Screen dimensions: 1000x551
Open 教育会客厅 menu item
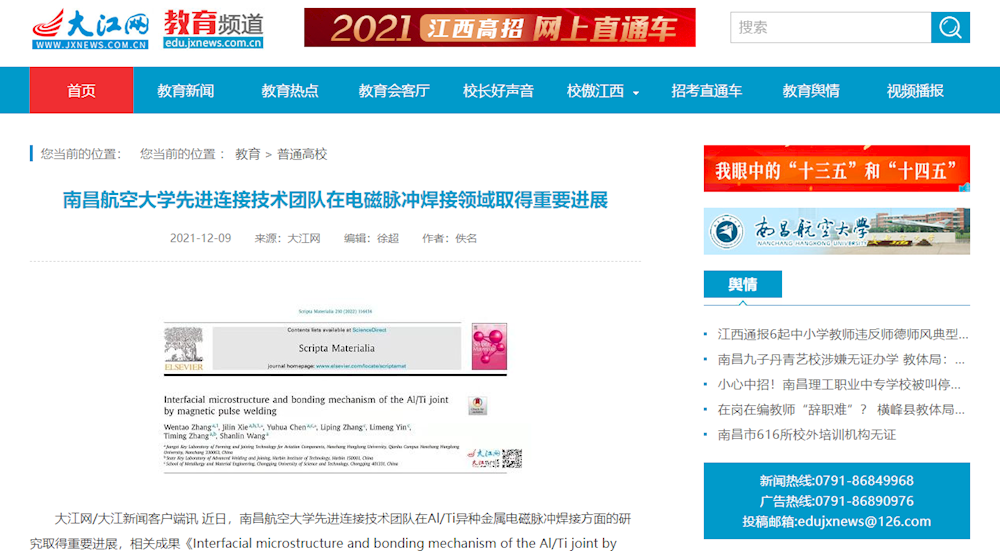[x=394, y=91]
